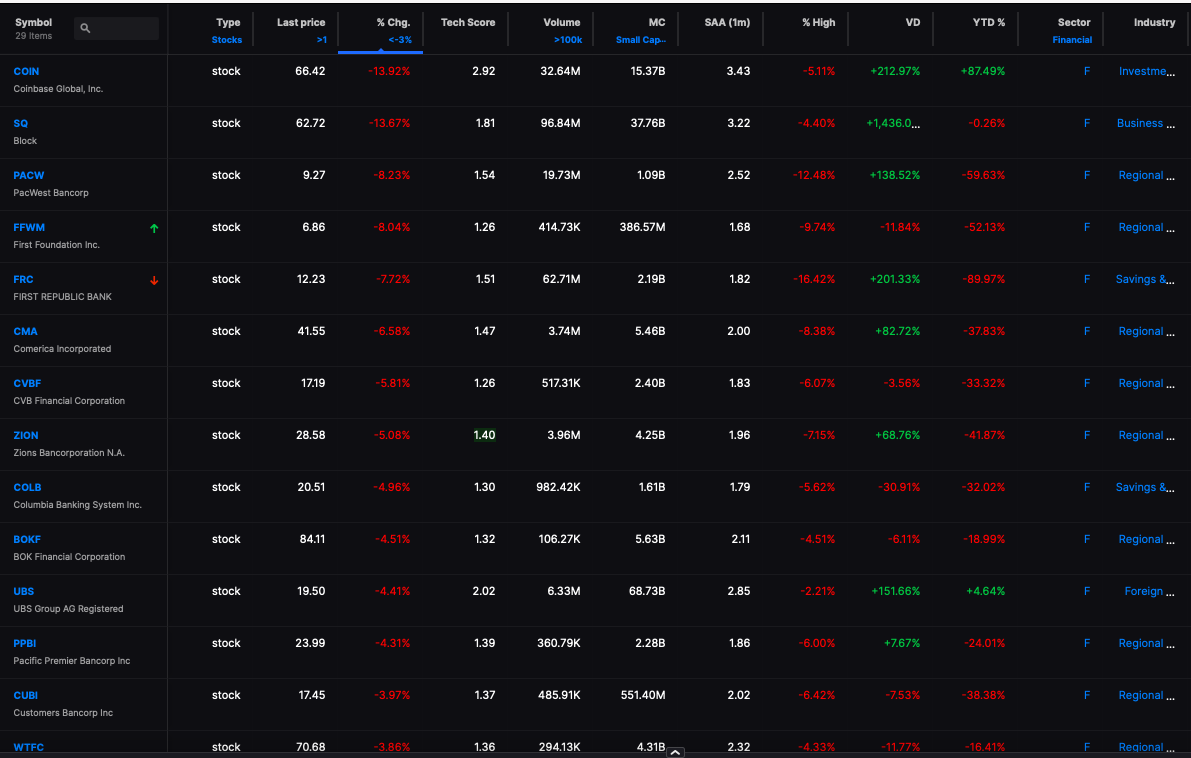
Task: Select UBS's 68.73B market cap cell
Action: click(x=647, y=592)
